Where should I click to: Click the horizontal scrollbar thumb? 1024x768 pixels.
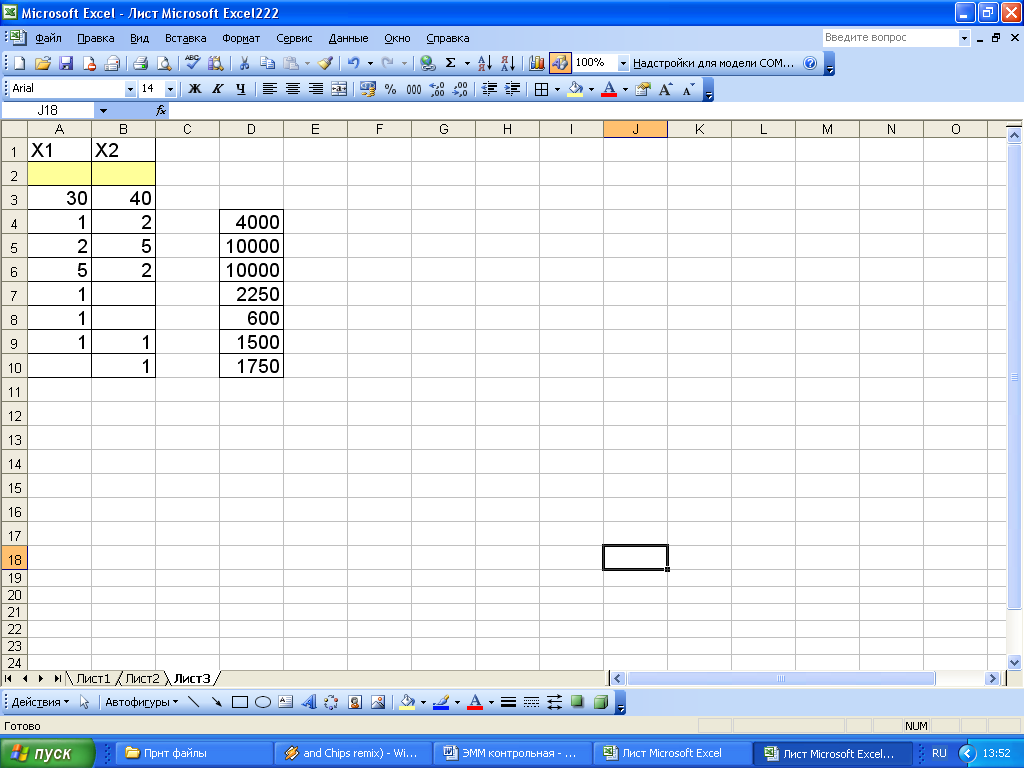point(781,679)
